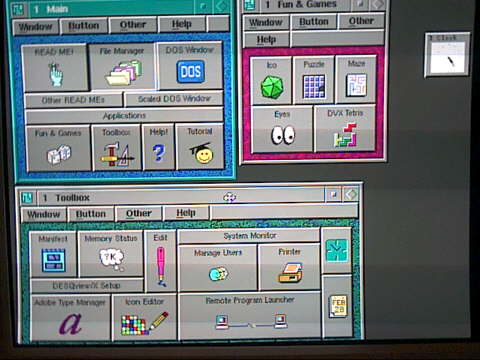
Task: Click the Manage Users icon
Action: click(218, 268)
